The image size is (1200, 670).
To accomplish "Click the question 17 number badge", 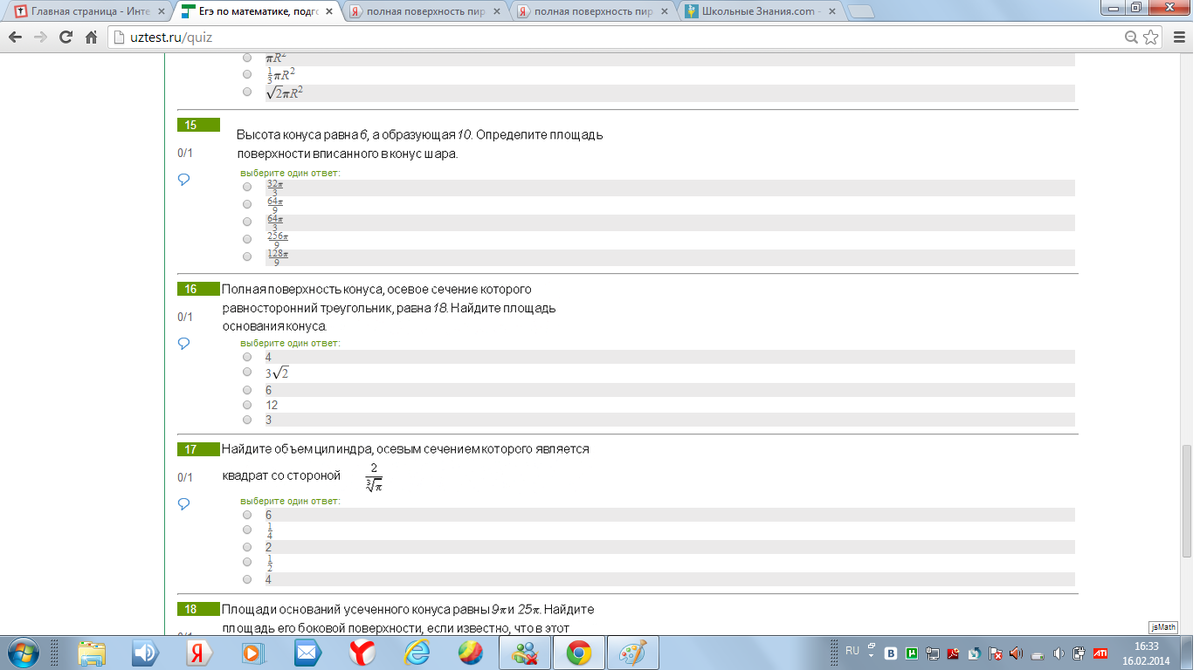I will pyautogui.click(x=198, y=449).
